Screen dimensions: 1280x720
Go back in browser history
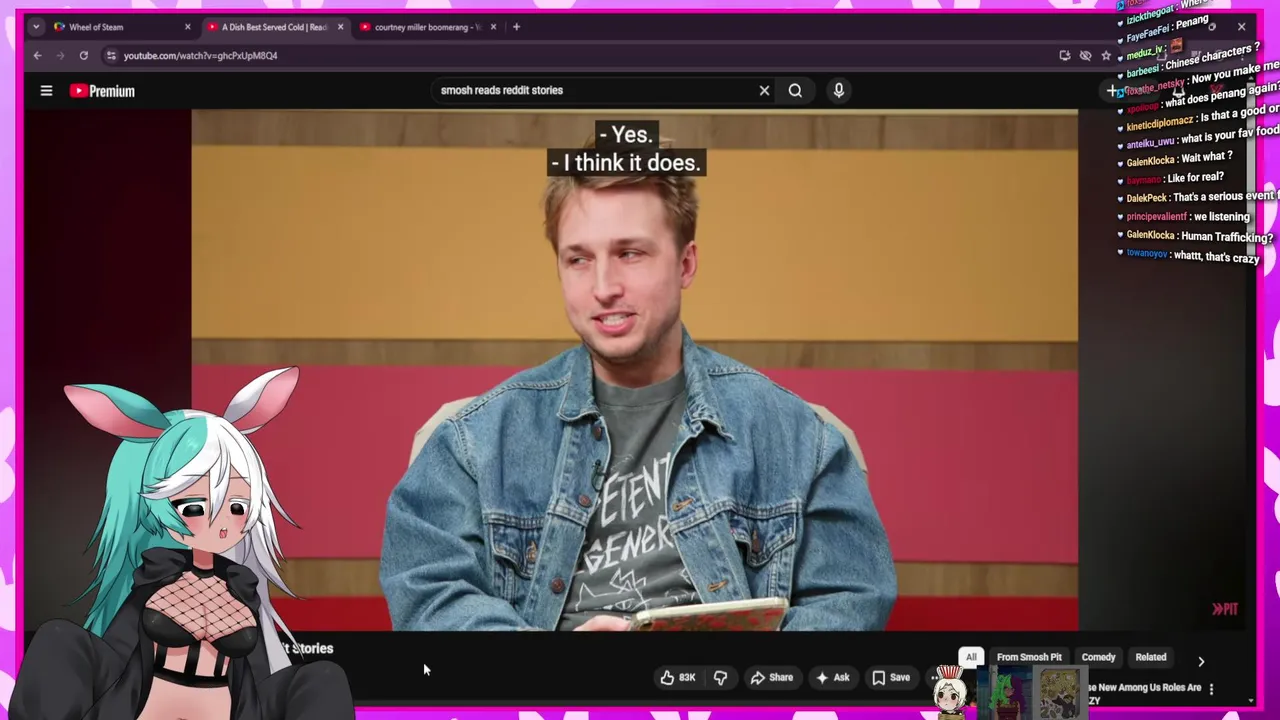point(37,56)
